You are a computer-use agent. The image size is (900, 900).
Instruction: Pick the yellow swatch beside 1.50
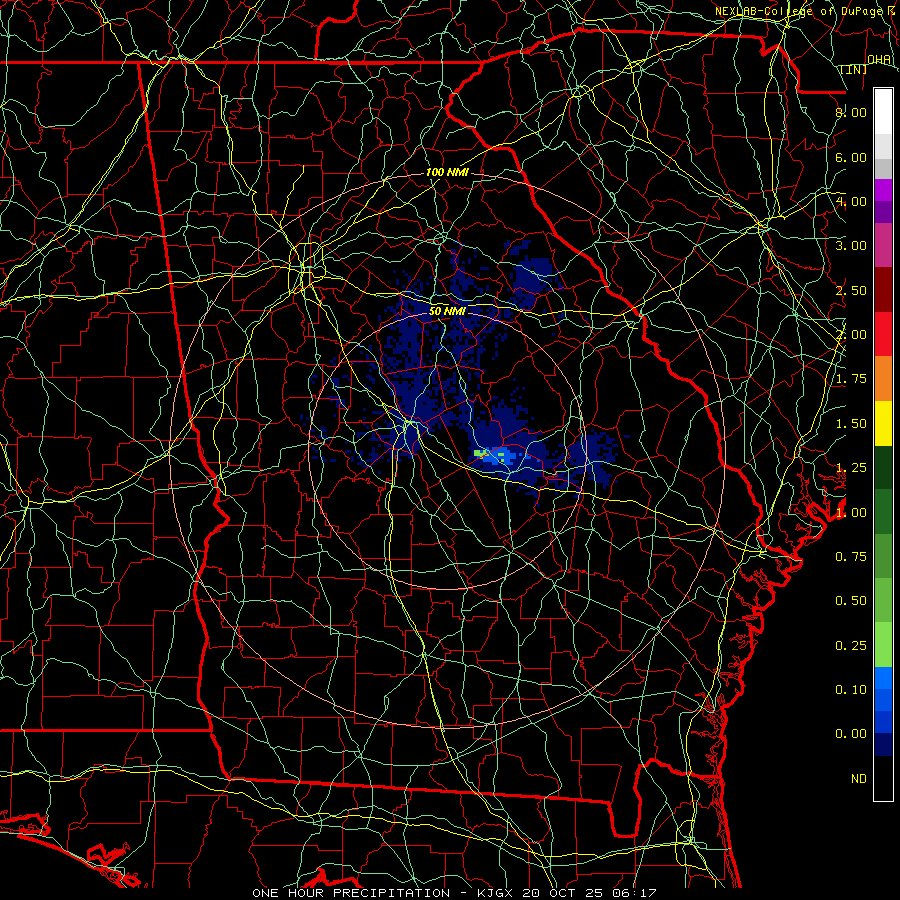tap(883, 423)
